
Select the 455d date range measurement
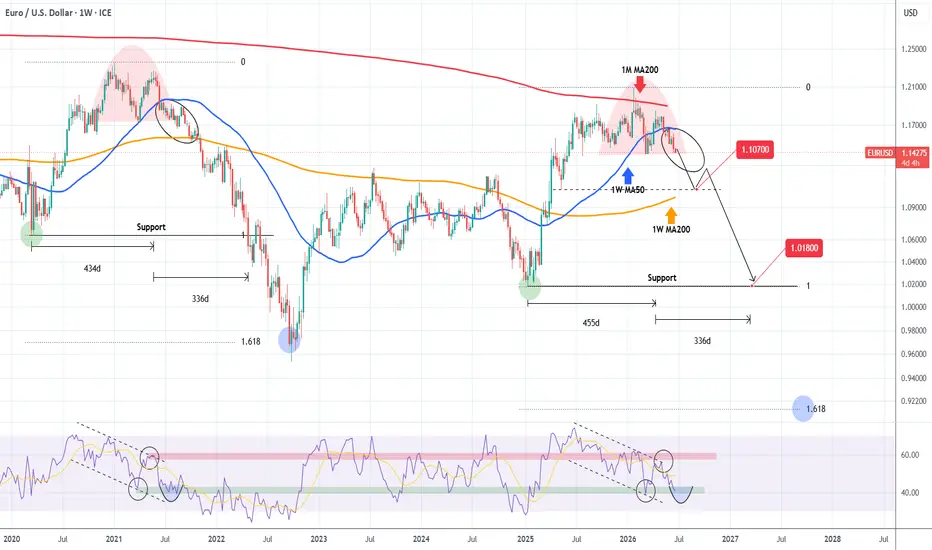591,323
